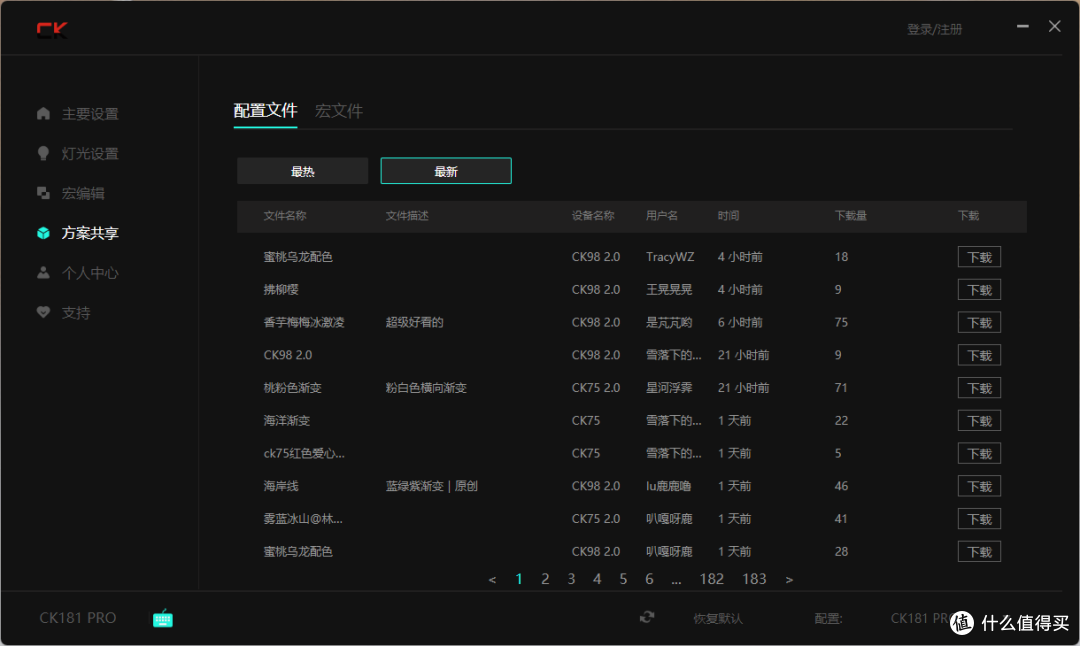Go to last page 183

(x=754, y=579)
